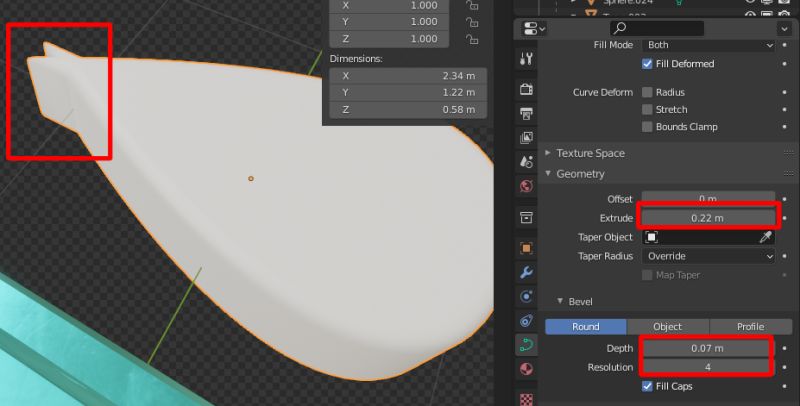Click the Geometry panel grip handle

pyautogui.click(x=788, y=174)
